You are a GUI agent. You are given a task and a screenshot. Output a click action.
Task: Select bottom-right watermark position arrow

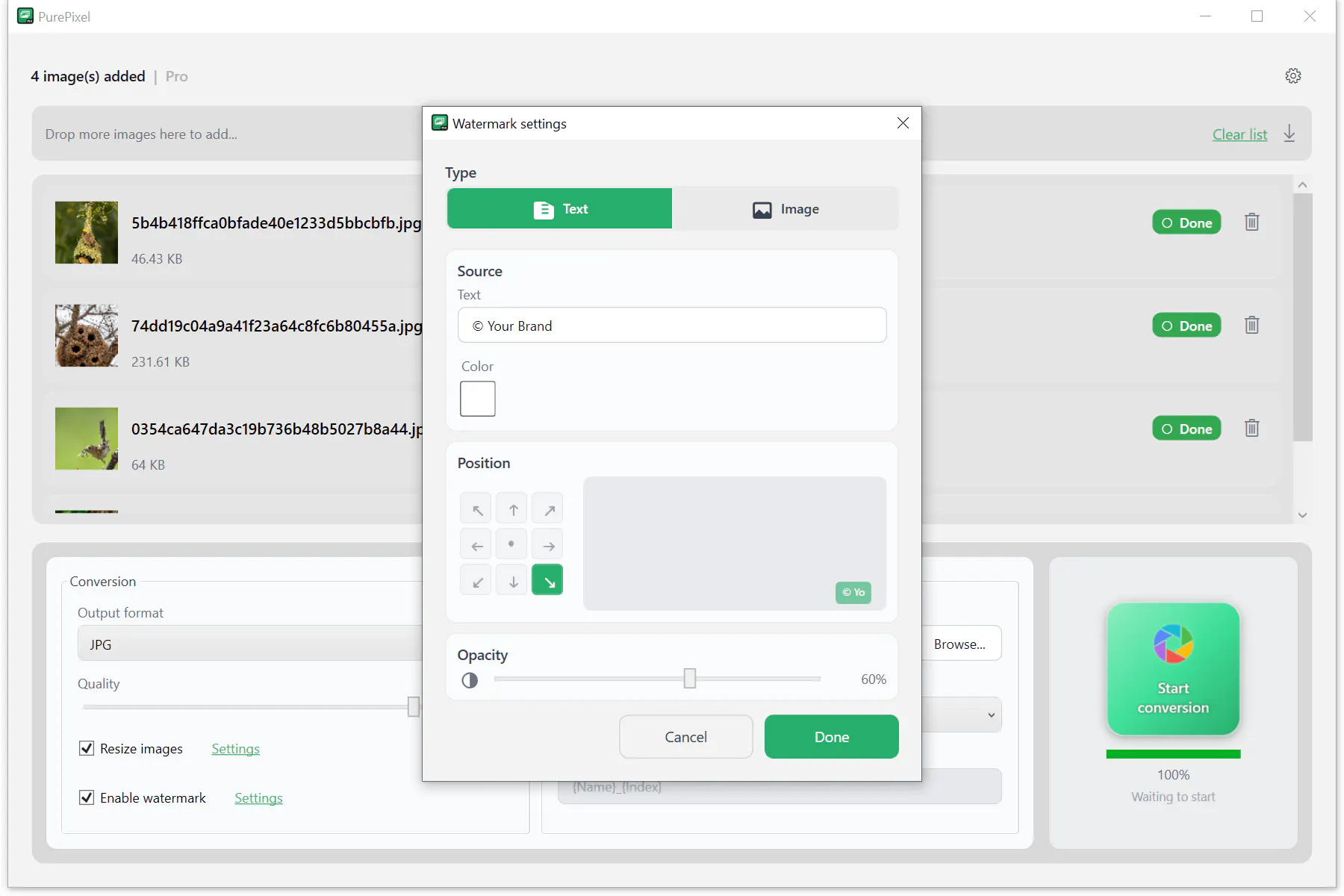tap(548, 581)
